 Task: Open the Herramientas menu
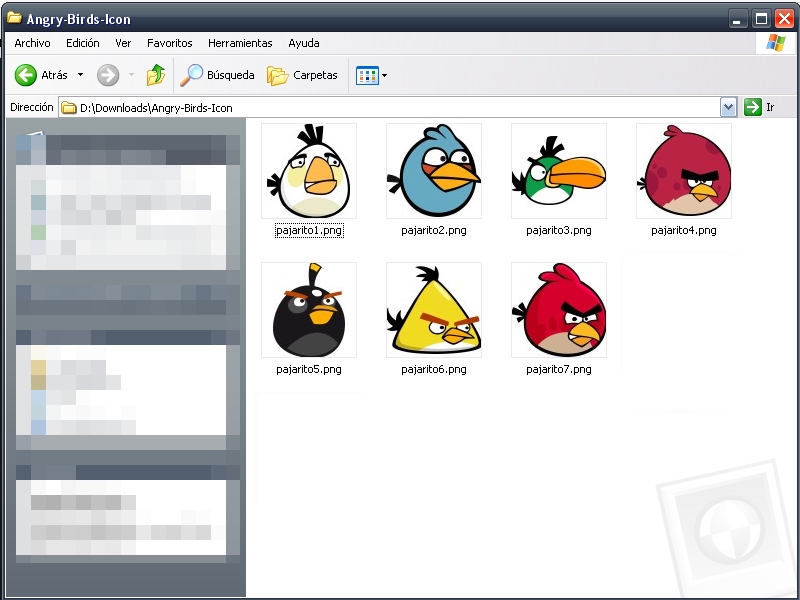[240, 43]
